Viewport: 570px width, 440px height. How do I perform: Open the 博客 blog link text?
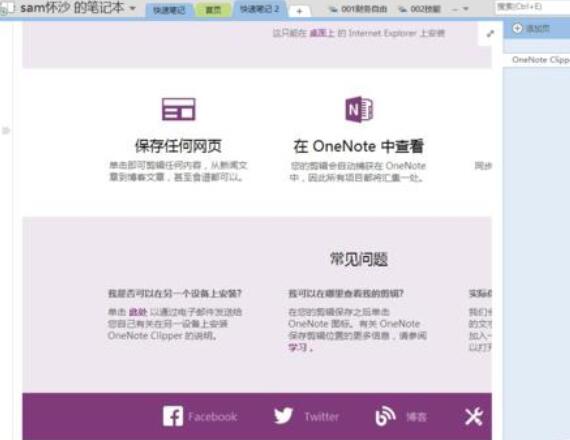[416, 417]
